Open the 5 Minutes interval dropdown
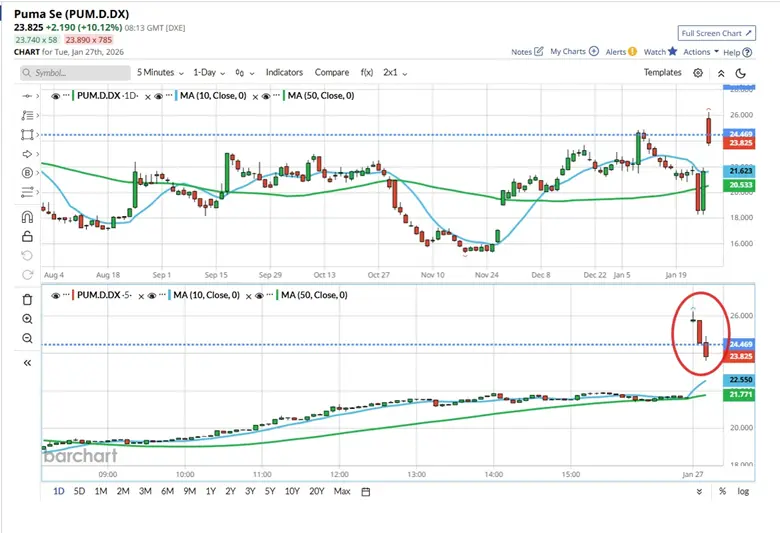 point(160,73)
